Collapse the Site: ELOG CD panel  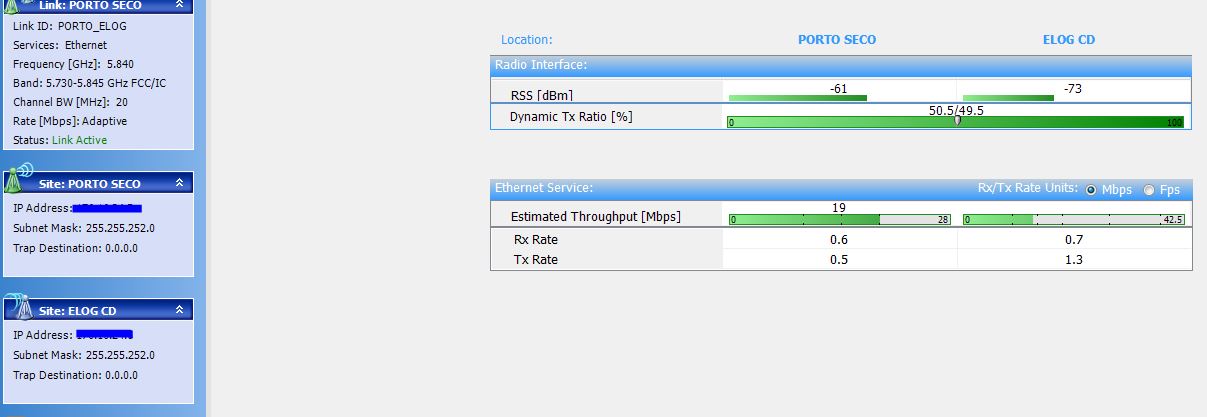179,311
